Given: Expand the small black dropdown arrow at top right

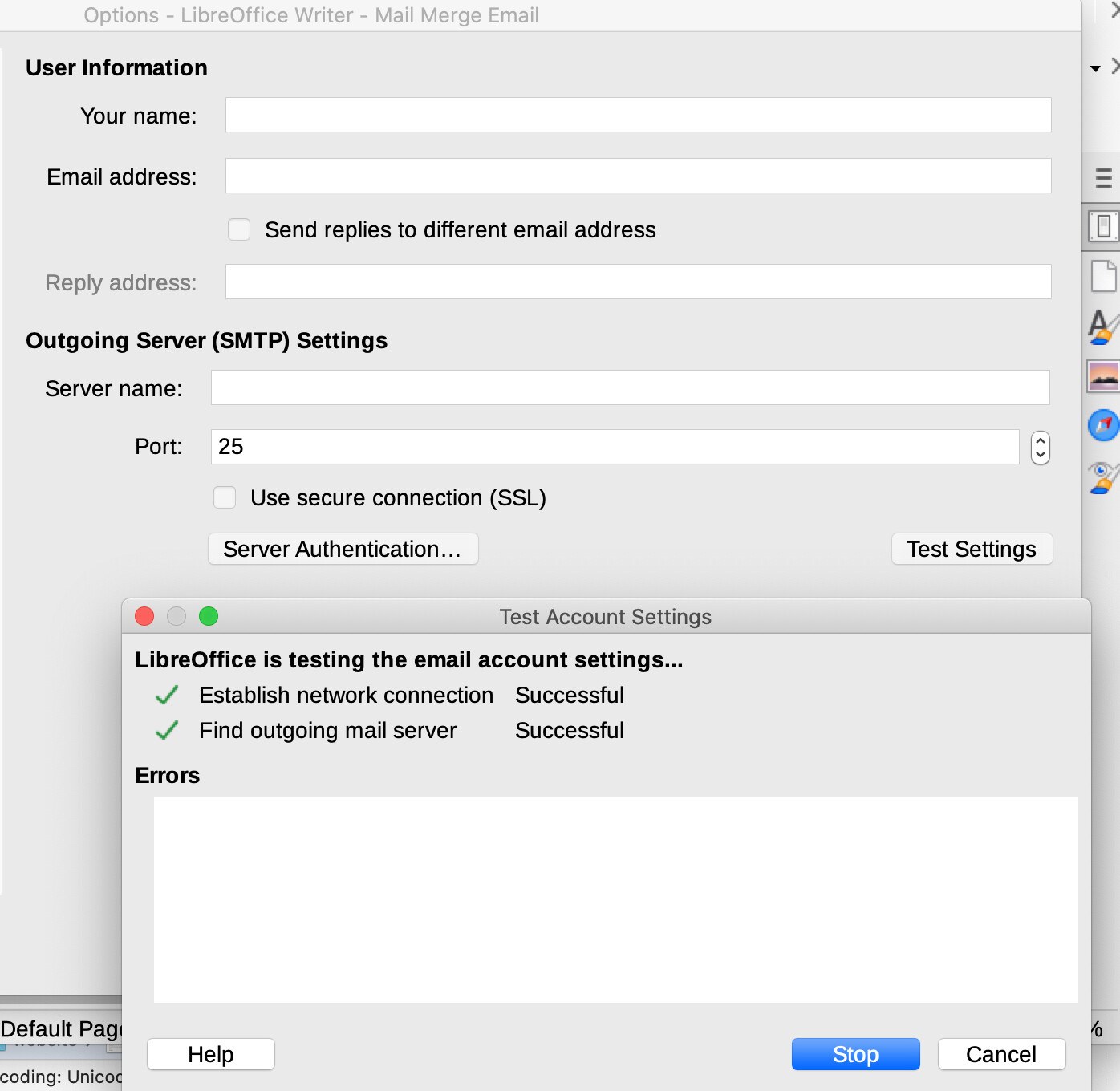Looking at the screenshot, I should click(1095, 69).
